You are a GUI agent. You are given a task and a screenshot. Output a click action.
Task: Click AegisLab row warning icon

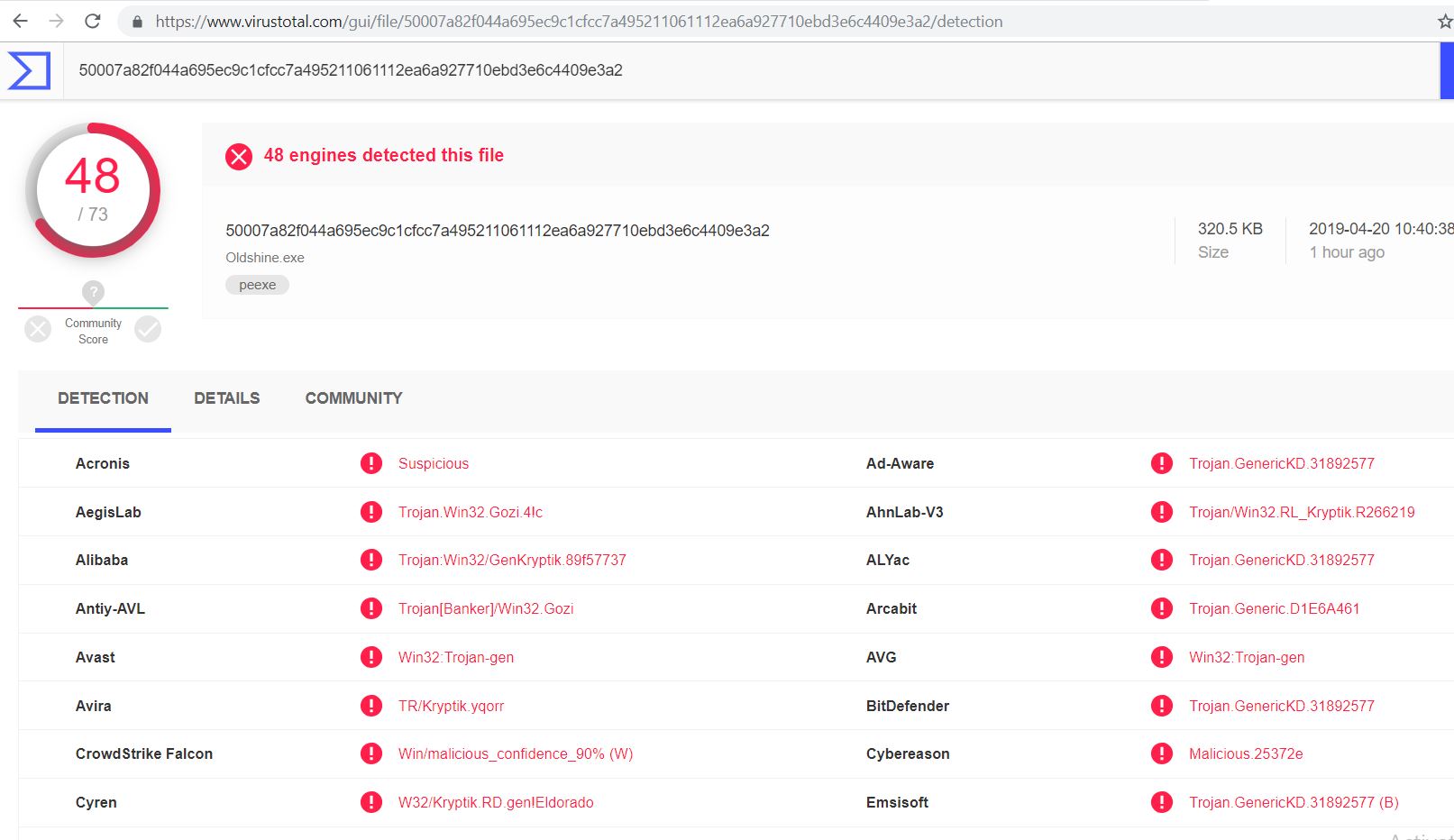[x=371, y=512]
